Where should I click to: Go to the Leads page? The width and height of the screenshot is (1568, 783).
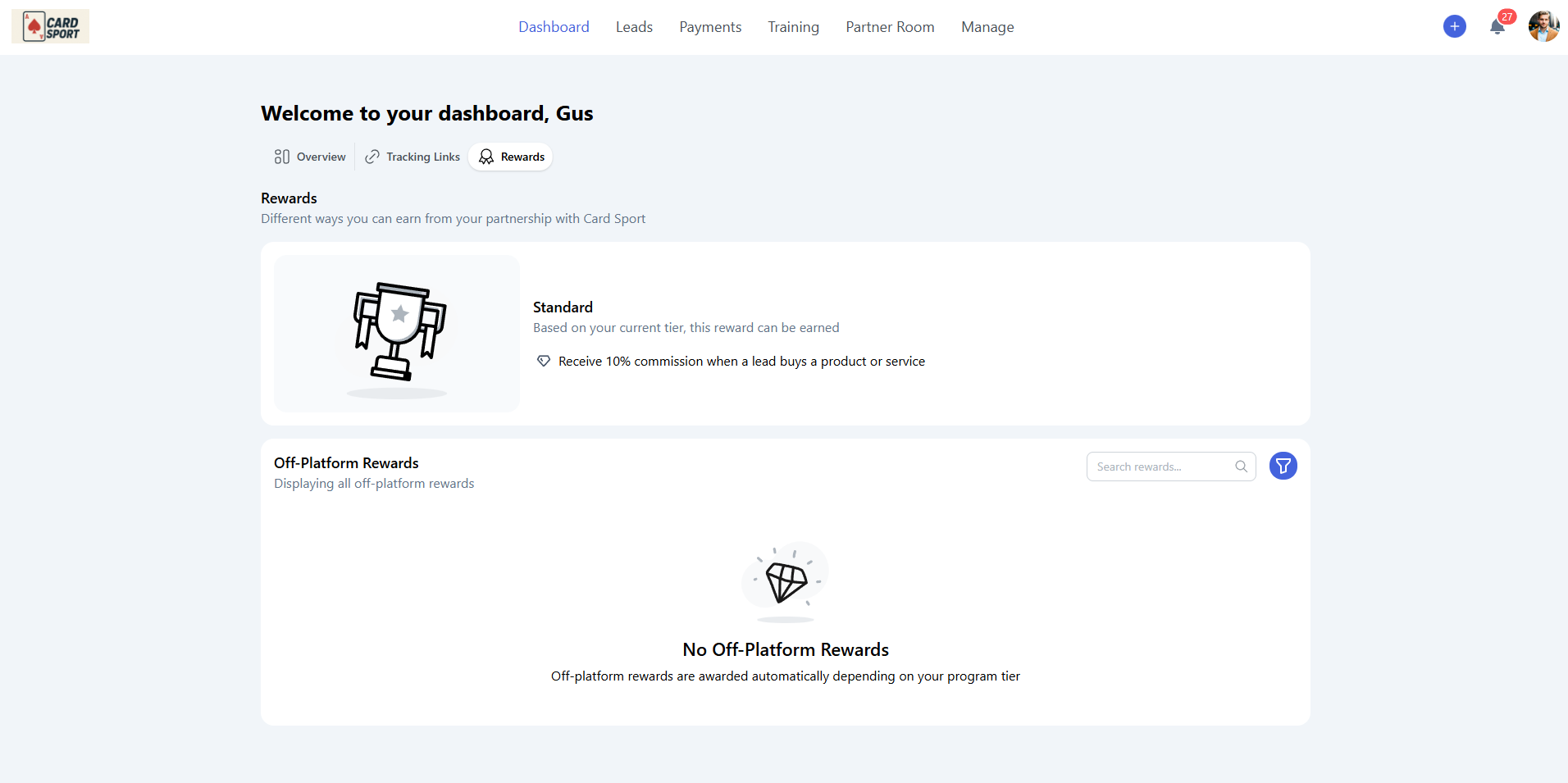[634, 27]
